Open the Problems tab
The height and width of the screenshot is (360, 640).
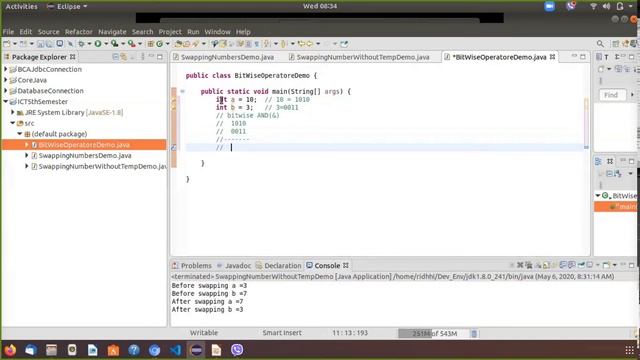tap(192, 265)
